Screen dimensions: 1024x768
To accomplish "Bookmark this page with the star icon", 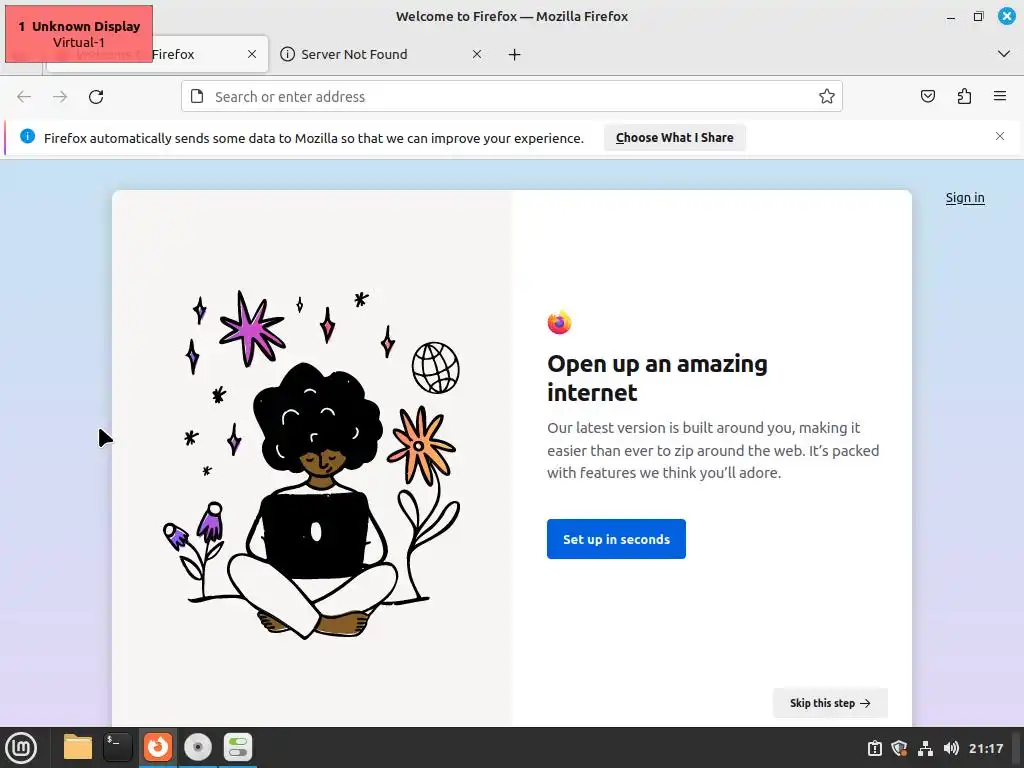I will tap(827, 97).
